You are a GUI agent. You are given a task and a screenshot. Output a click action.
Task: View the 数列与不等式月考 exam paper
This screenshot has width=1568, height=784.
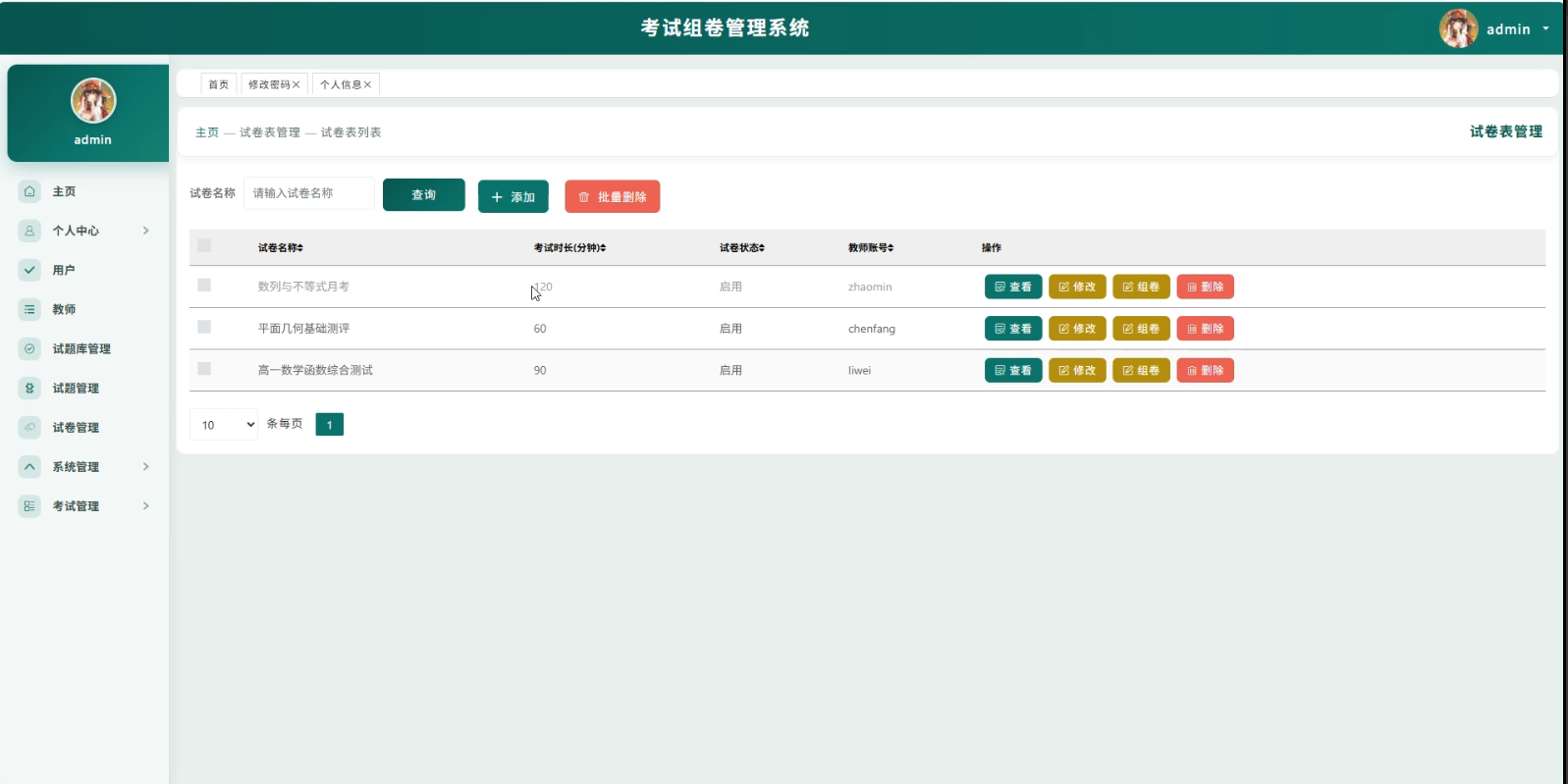tap(1013, 287)
